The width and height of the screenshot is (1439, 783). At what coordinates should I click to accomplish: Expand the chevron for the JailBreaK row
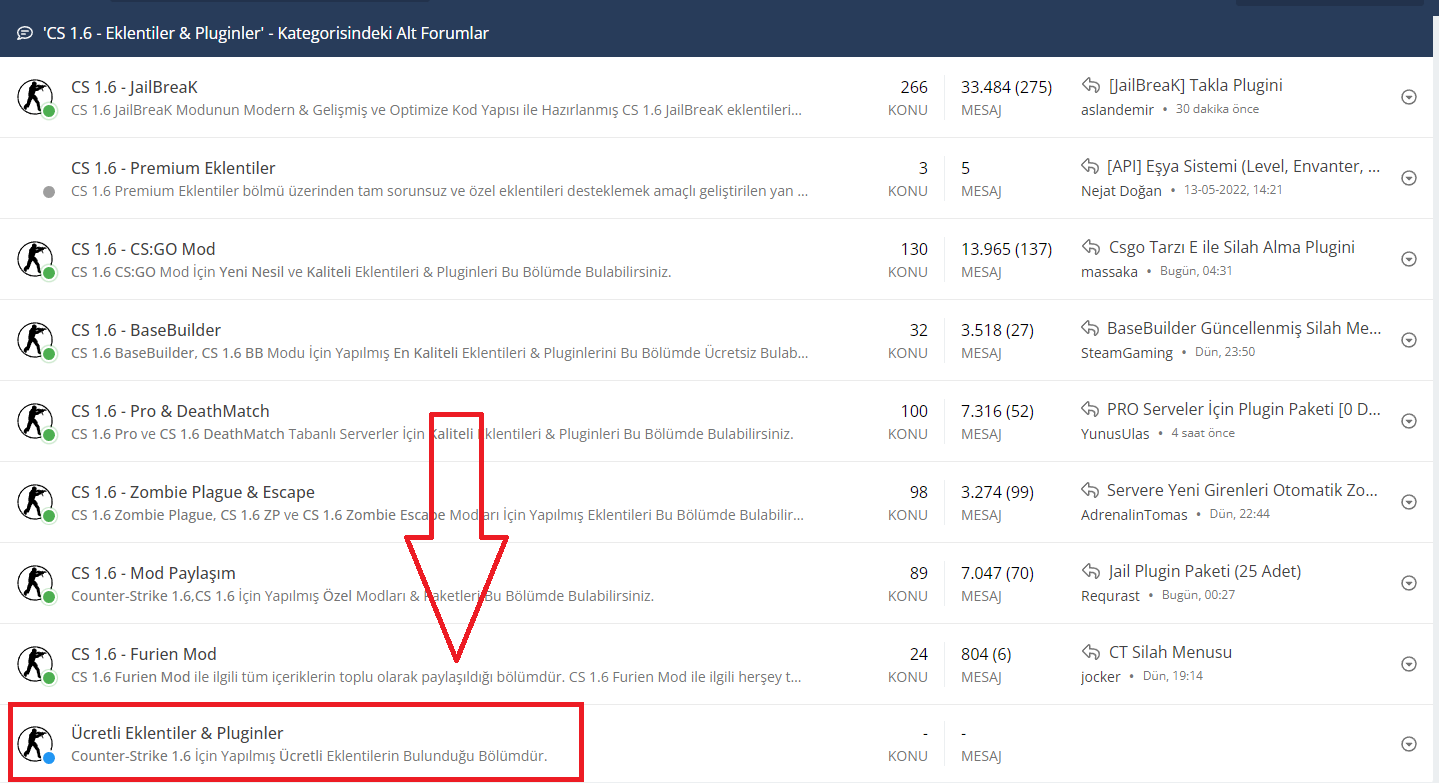(x=1409, y=97)
